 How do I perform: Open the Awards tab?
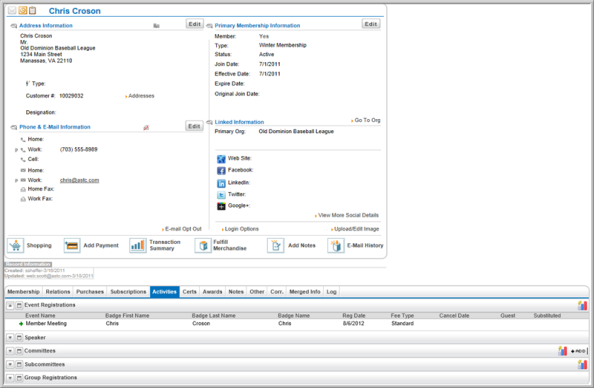pos(213,292)
